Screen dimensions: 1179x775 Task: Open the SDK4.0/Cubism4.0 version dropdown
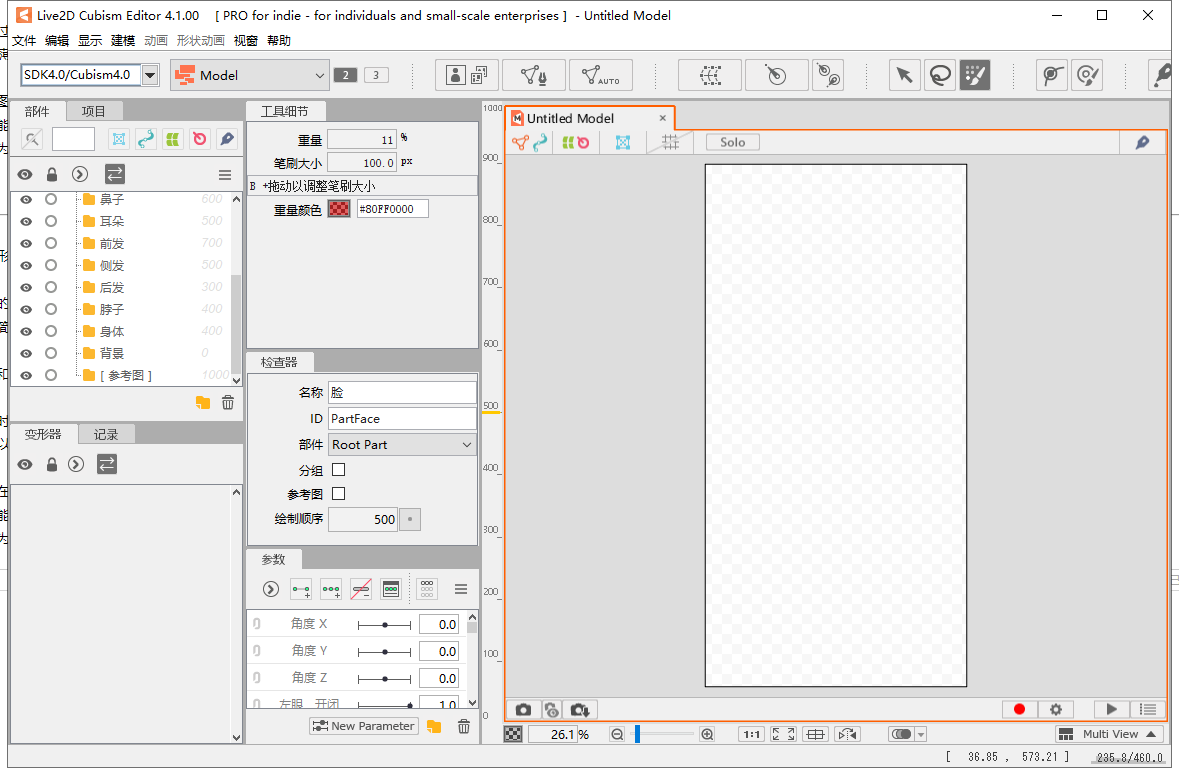(150, 75)
